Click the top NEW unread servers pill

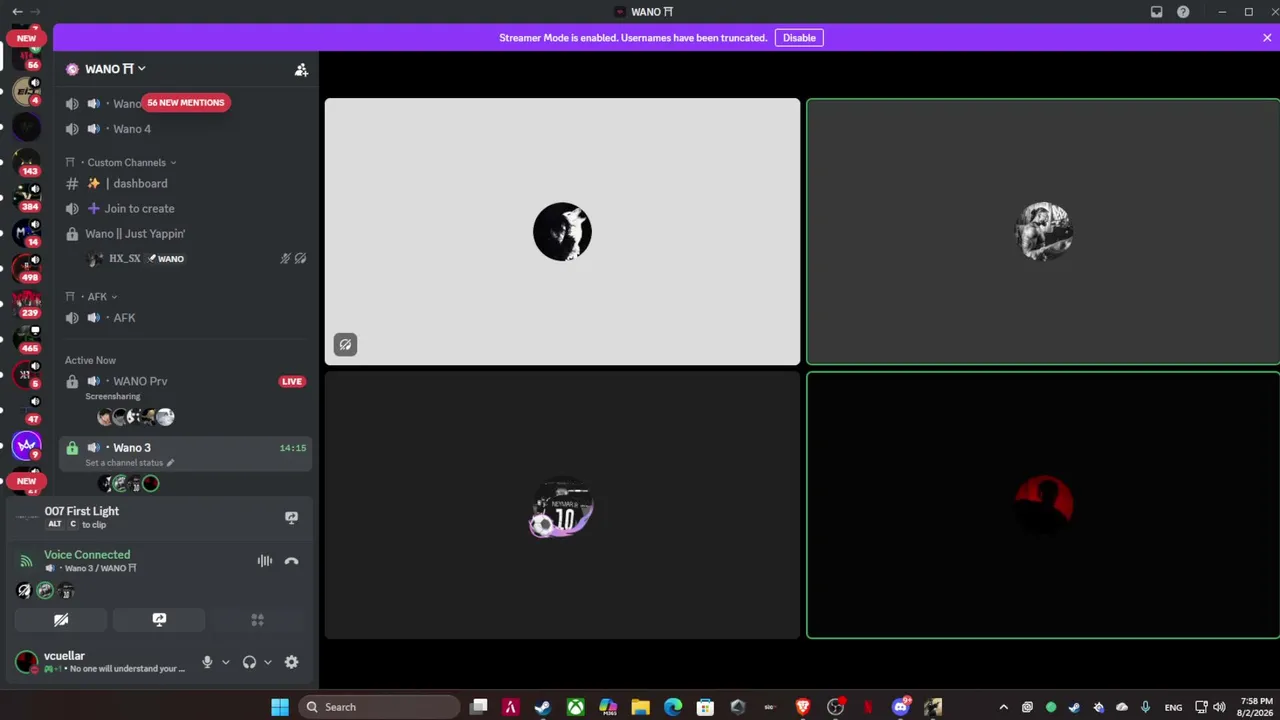[26, 38]
